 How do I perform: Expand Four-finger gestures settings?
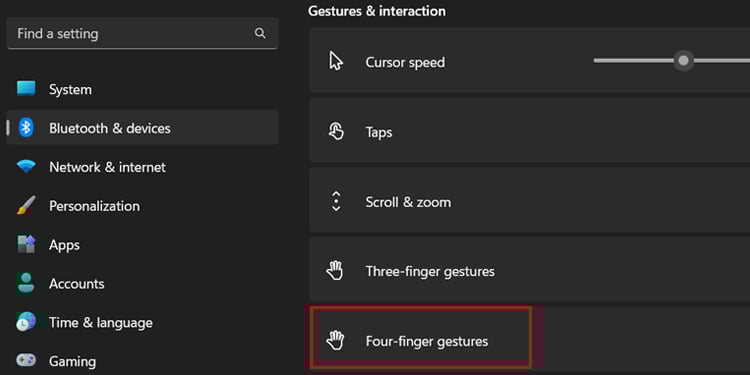click(x=529, y=341)
